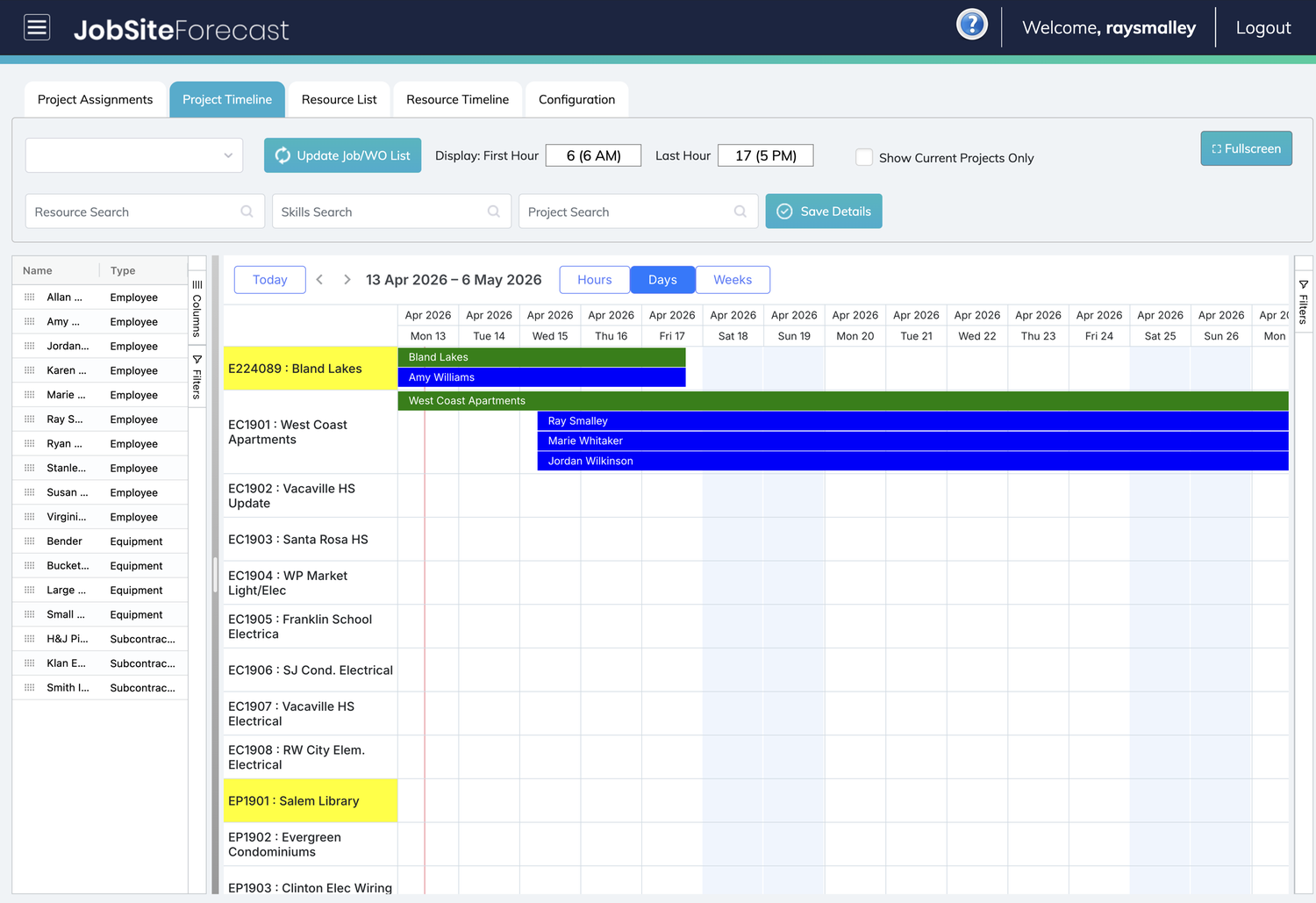Screen dimensions: 1316x903
Task: Click the raysmalley username in header
Action: (1150, 28)
